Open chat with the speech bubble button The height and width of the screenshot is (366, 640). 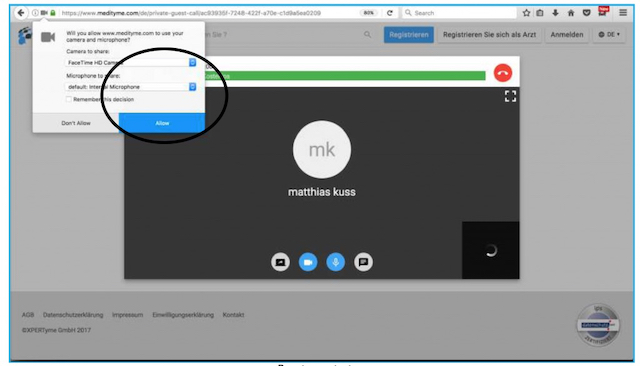pos(363,262)
